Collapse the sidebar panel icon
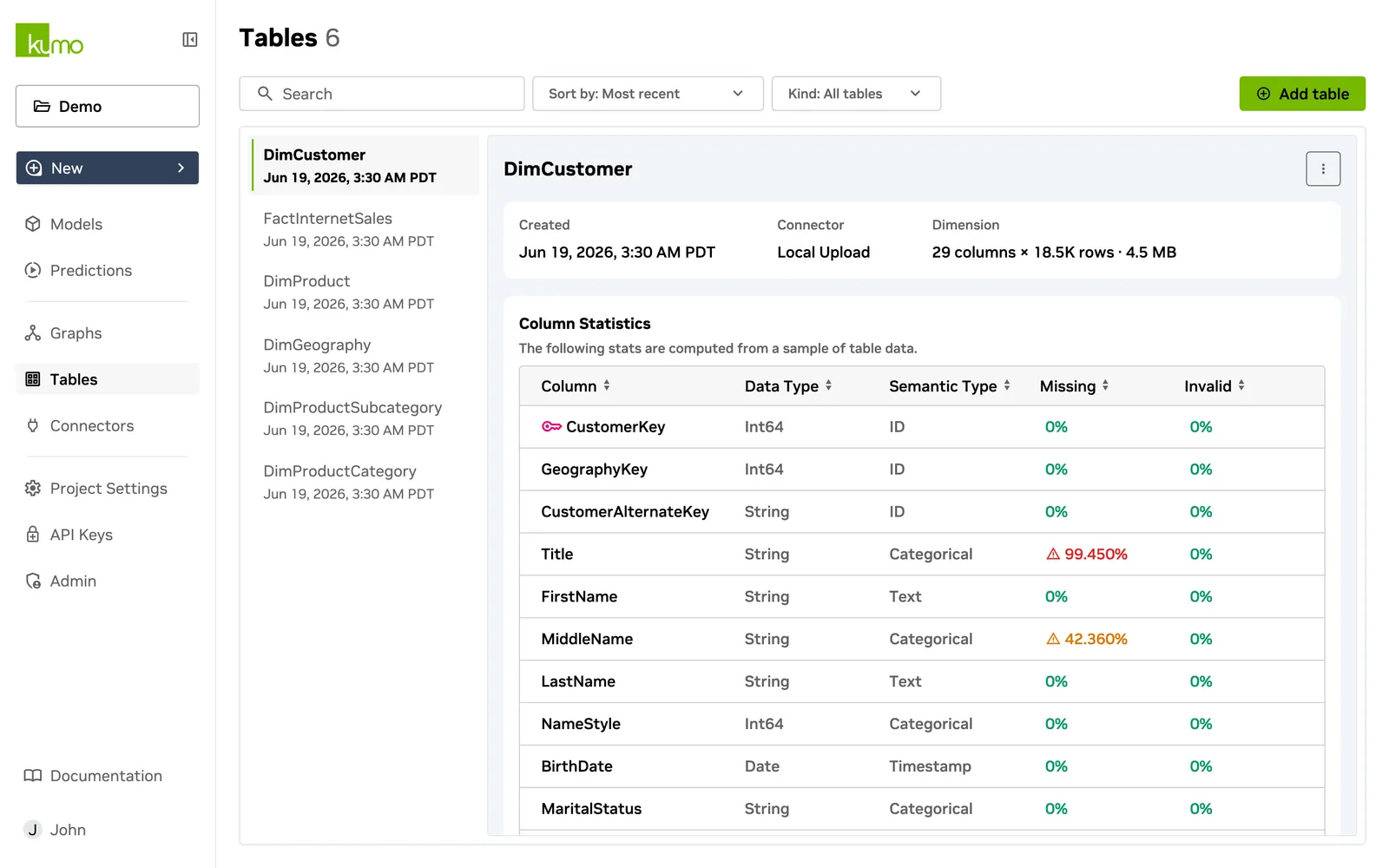This screenshot has width=1389, height=868. (190, 39)
